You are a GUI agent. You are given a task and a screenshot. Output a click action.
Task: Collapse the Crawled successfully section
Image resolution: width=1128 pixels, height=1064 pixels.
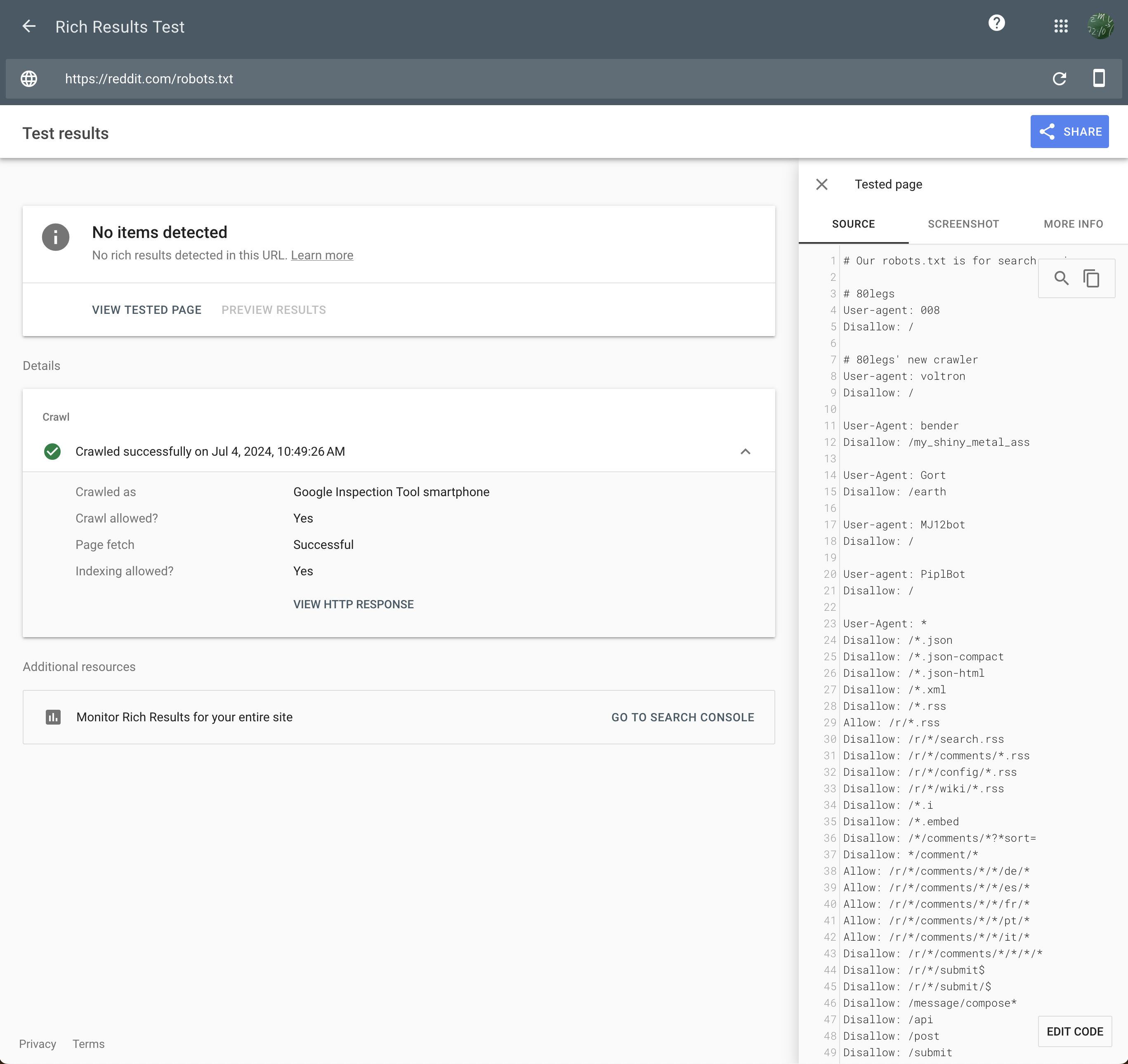click(x=745, y=452)
